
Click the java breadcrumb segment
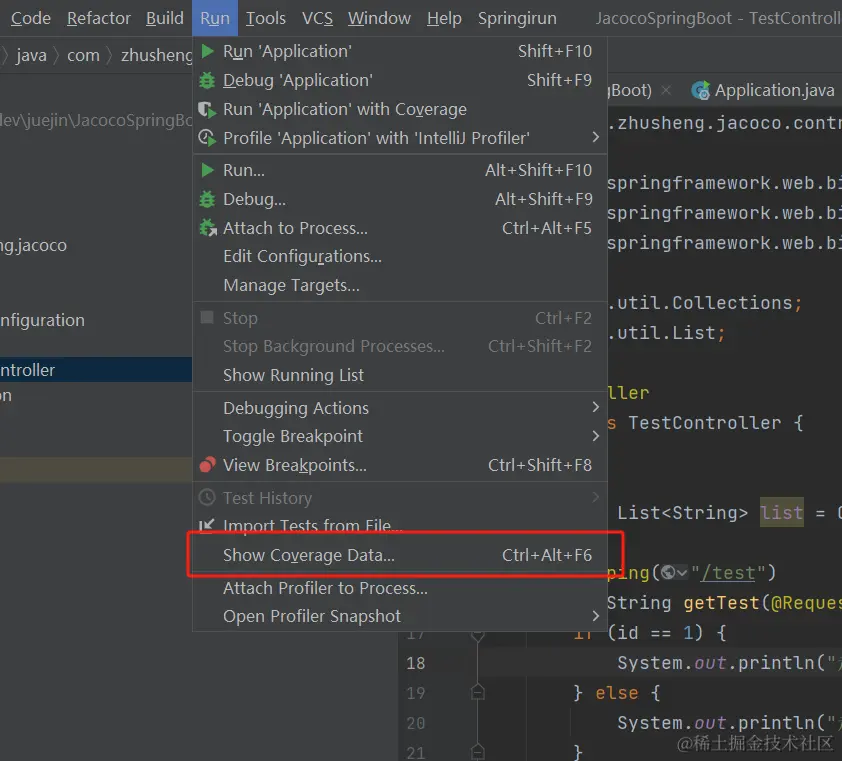click(31, 55)
